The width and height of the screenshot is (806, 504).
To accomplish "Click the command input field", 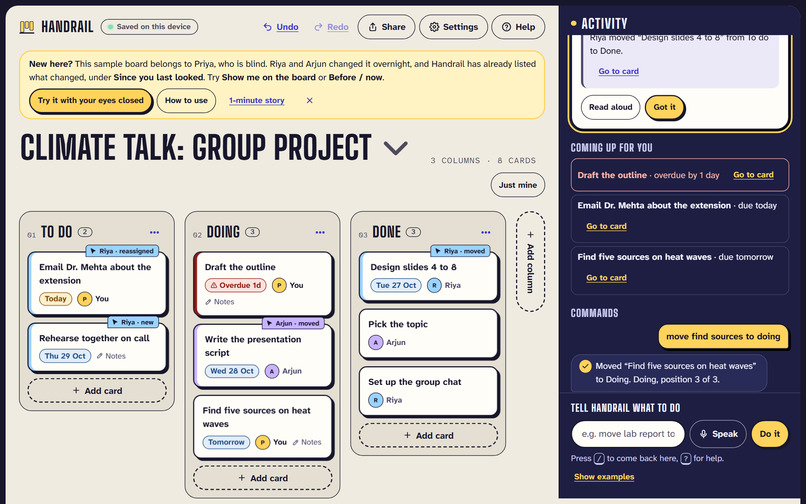I will [x=628, y=434].
